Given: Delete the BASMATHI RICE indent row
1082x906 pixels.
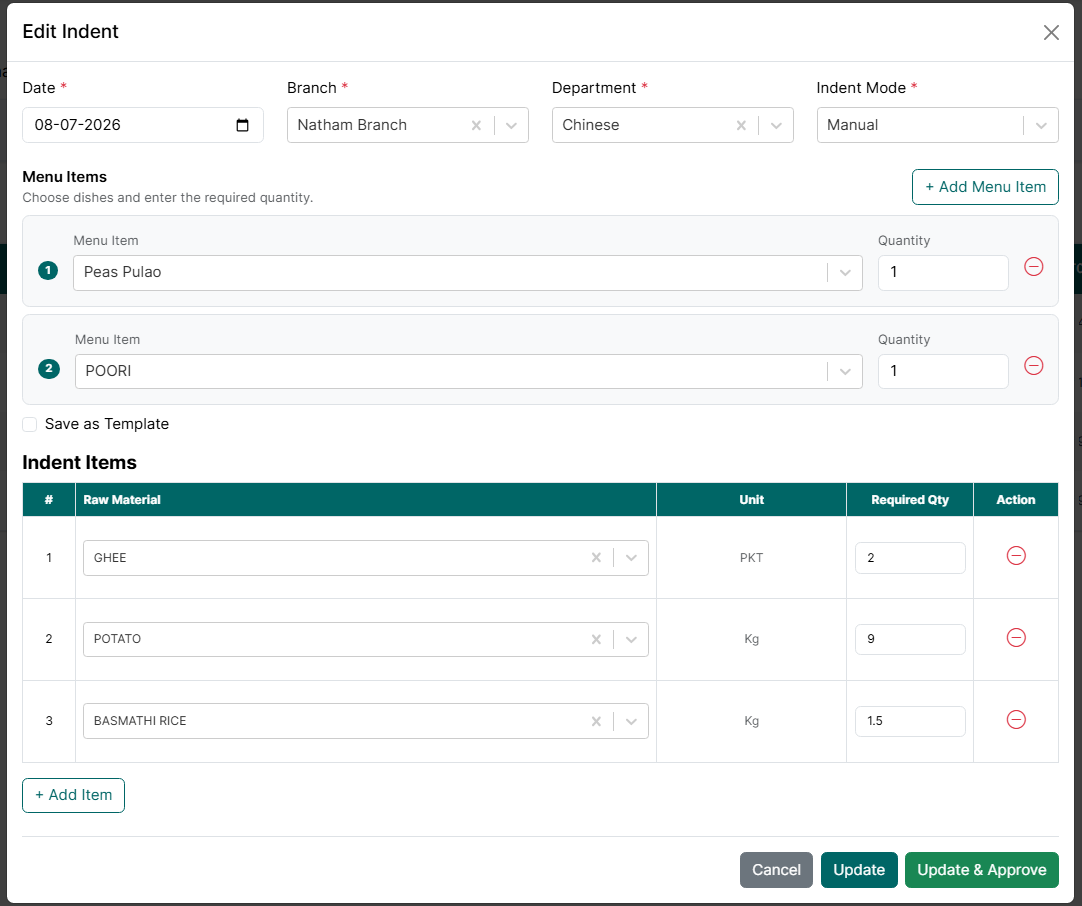Looking at the screenshot, I should point(1016,720).
